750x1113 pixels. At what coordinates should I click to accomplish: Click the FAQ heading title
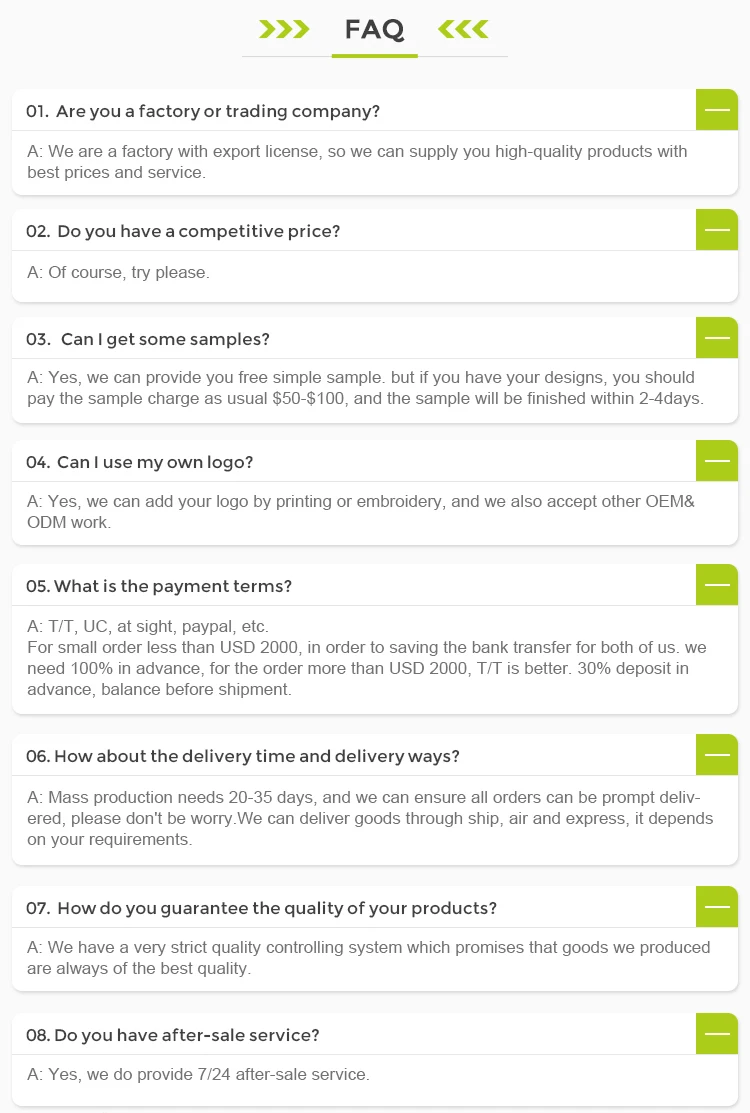pyautogui.click(x=374, y=29)
